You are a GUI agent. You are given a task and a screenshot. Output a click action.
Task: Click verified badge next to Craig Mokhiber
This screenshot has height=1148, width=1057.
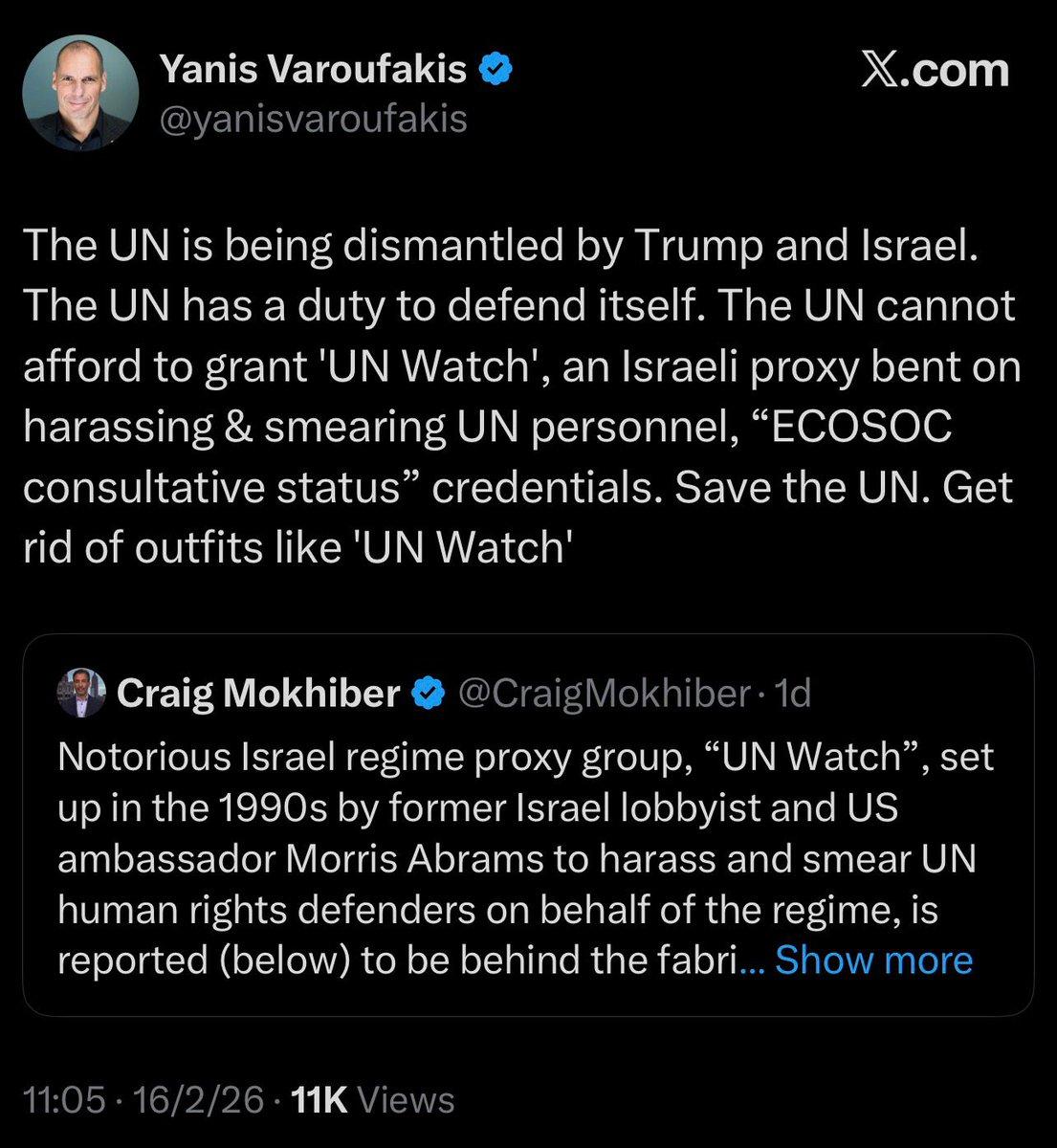pos(427,694)
